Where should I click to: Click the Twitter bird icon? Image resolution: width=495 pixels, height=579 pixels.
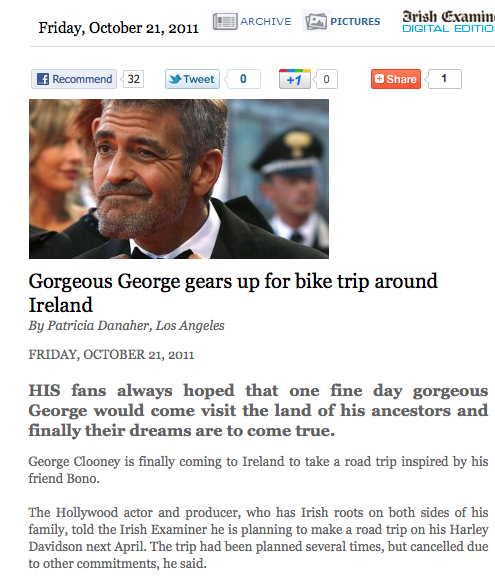[x=175, y=79]
